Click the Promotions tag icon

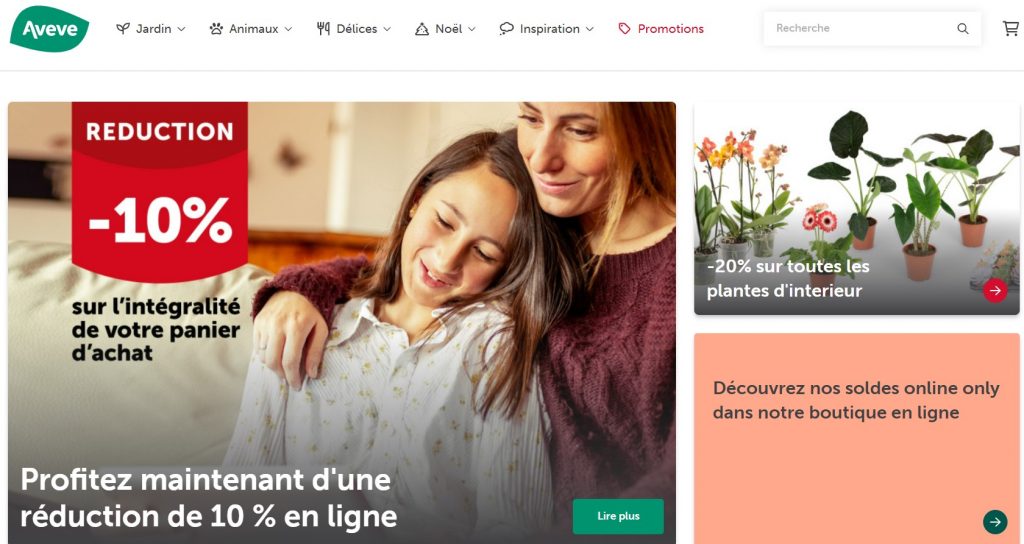coord(624,29)
